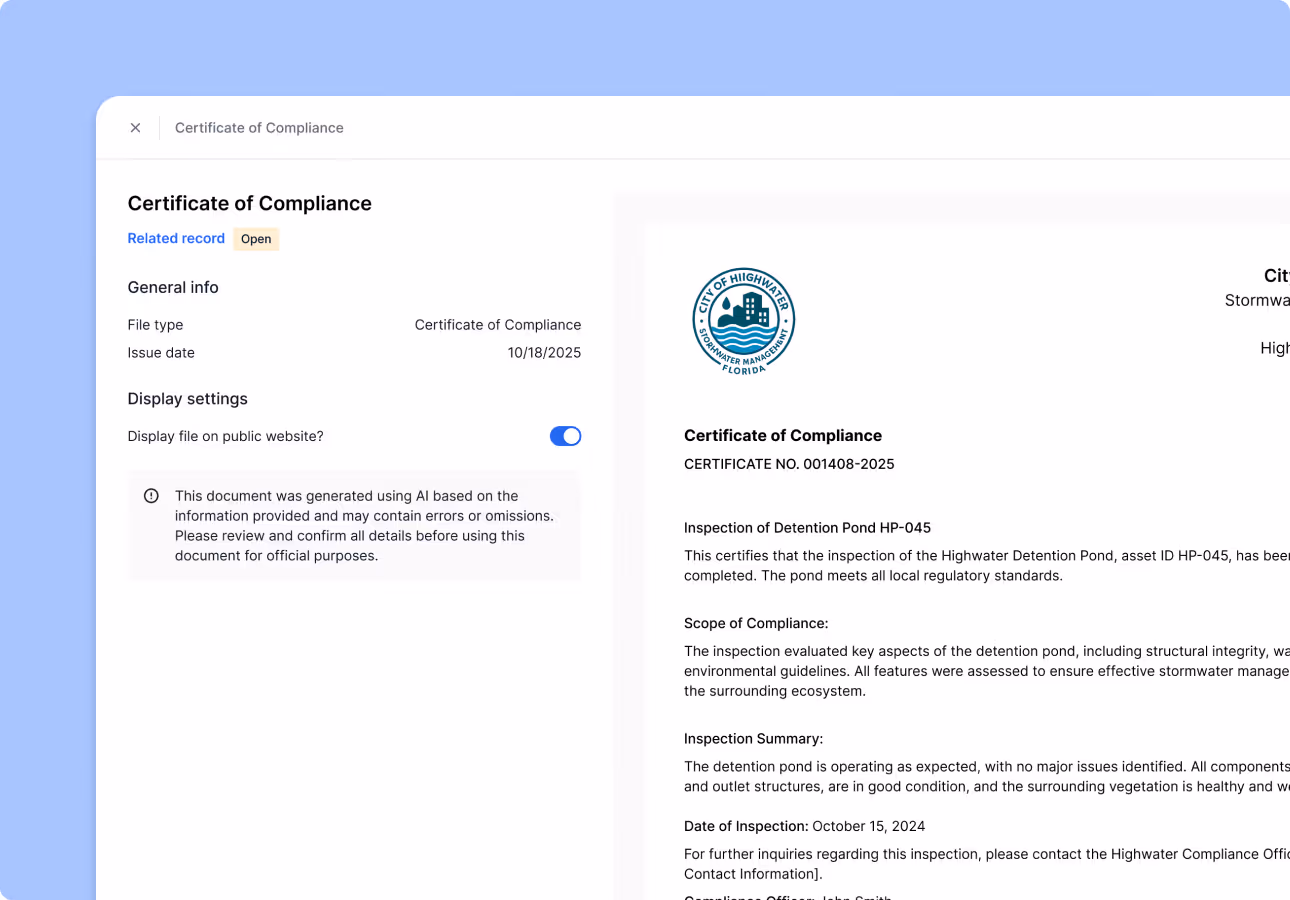Select the issue date 10/18/2025

point(544,353)
